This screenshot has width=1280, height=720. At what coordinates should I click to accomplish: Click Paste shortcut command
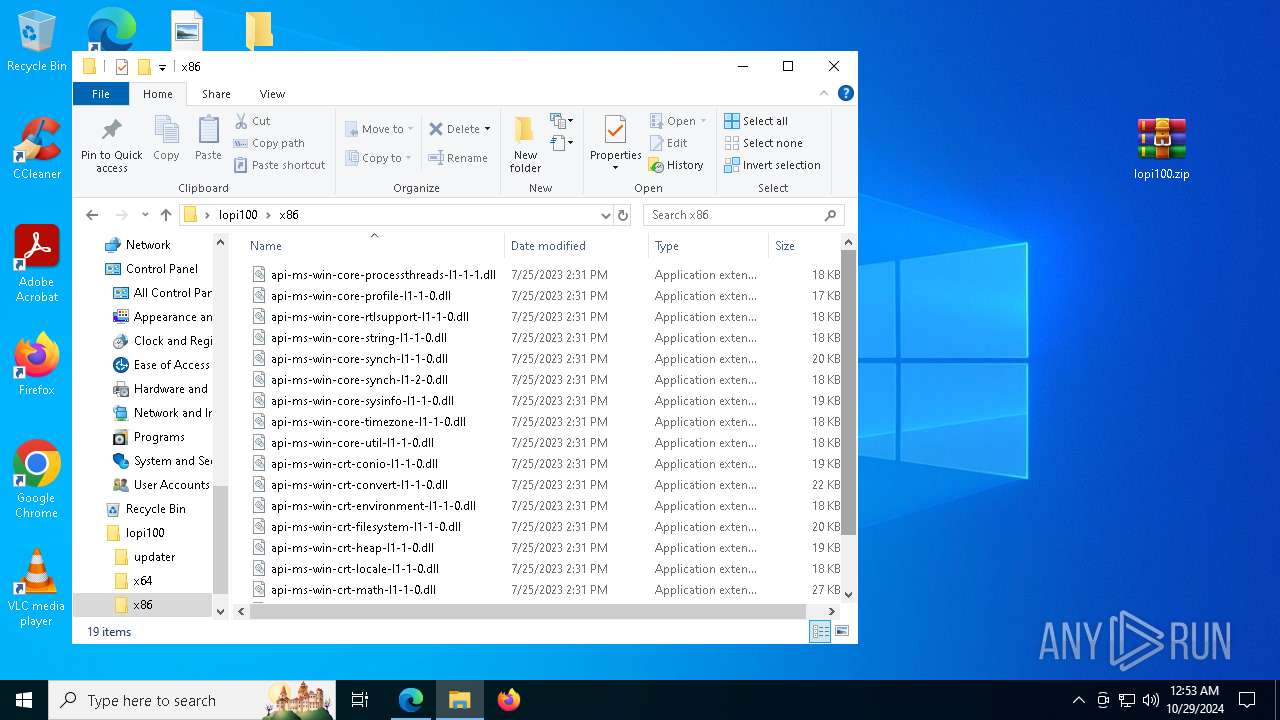click(279, 165)
